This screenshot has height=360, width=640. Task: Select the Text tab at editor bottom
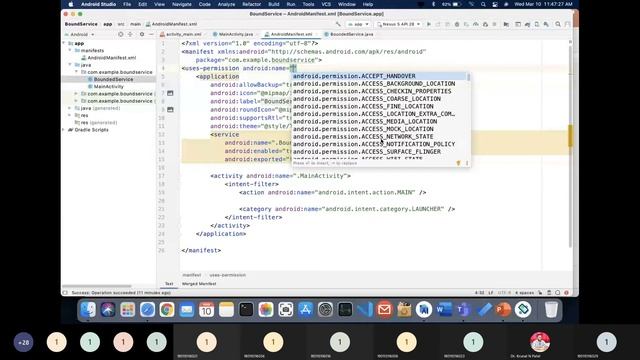(169, 284)
